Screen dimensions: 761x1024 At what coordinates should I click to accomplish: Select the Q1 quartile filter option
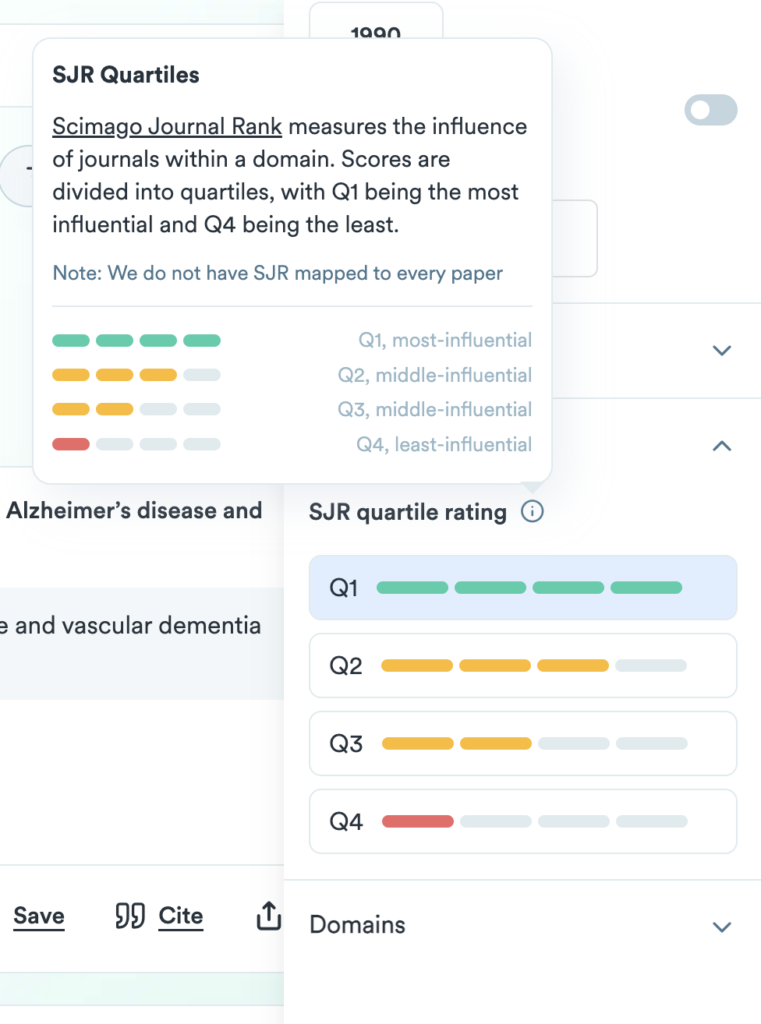click(523, 588)
